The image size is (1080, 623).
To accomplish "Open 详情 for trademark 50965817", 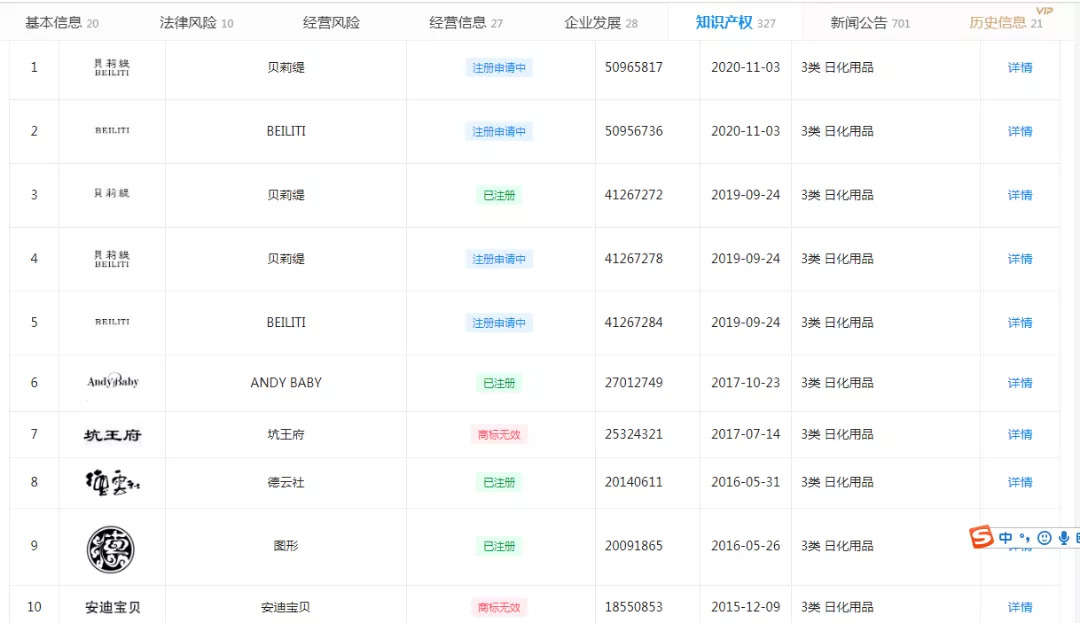I will pyautogui.click(x=1019, y=68).
